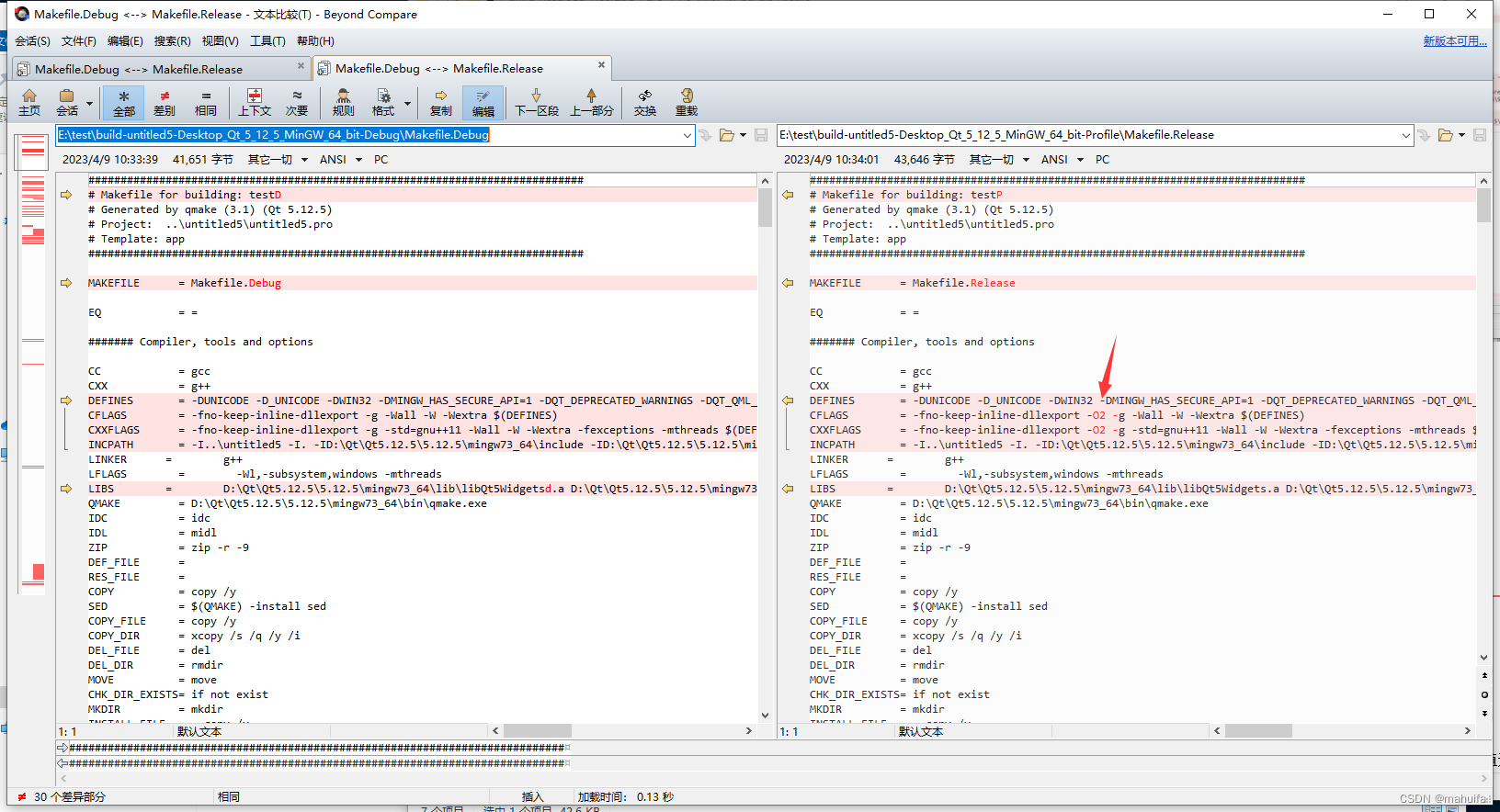Open 规则 rules dialog

tap(343, 102)
